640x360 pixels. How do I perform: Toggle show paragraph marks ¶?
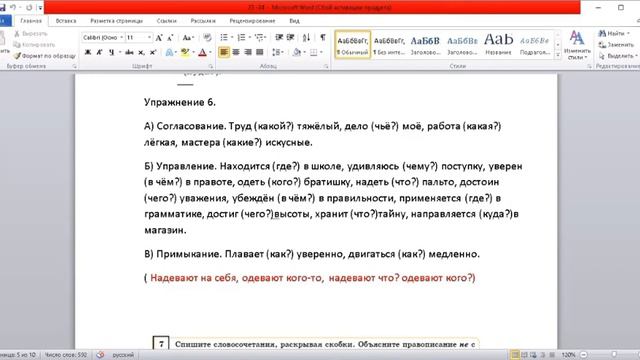click(323, 38)
